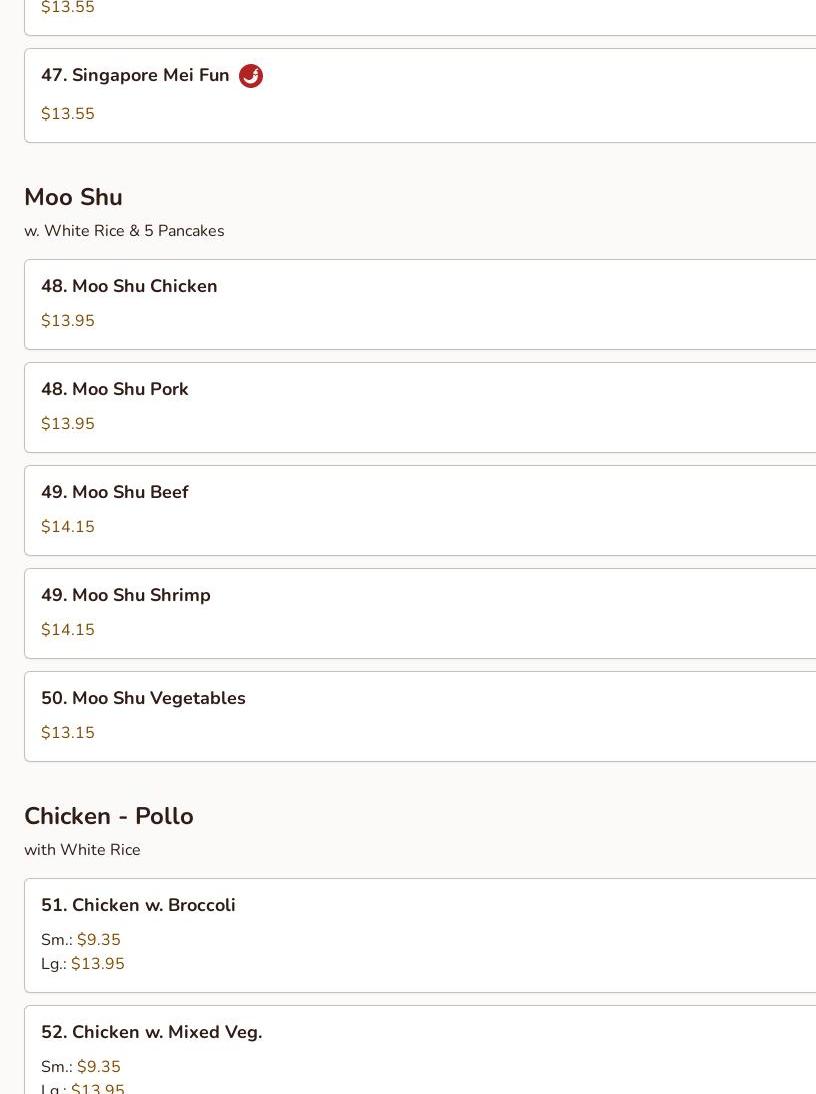The width and height of the screenshot is (816, 1094).
Task: Click the $13.15 price of Moo Shu Vegetables
Action: (68, 733)
